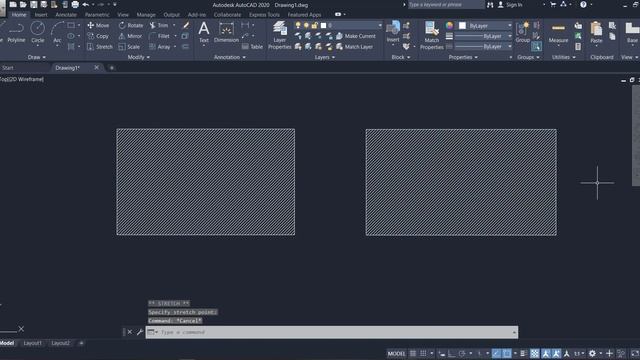The height and width of the screenshot is (360, 640).
Task: Start the Dimension tool
Action: (226, 32)
